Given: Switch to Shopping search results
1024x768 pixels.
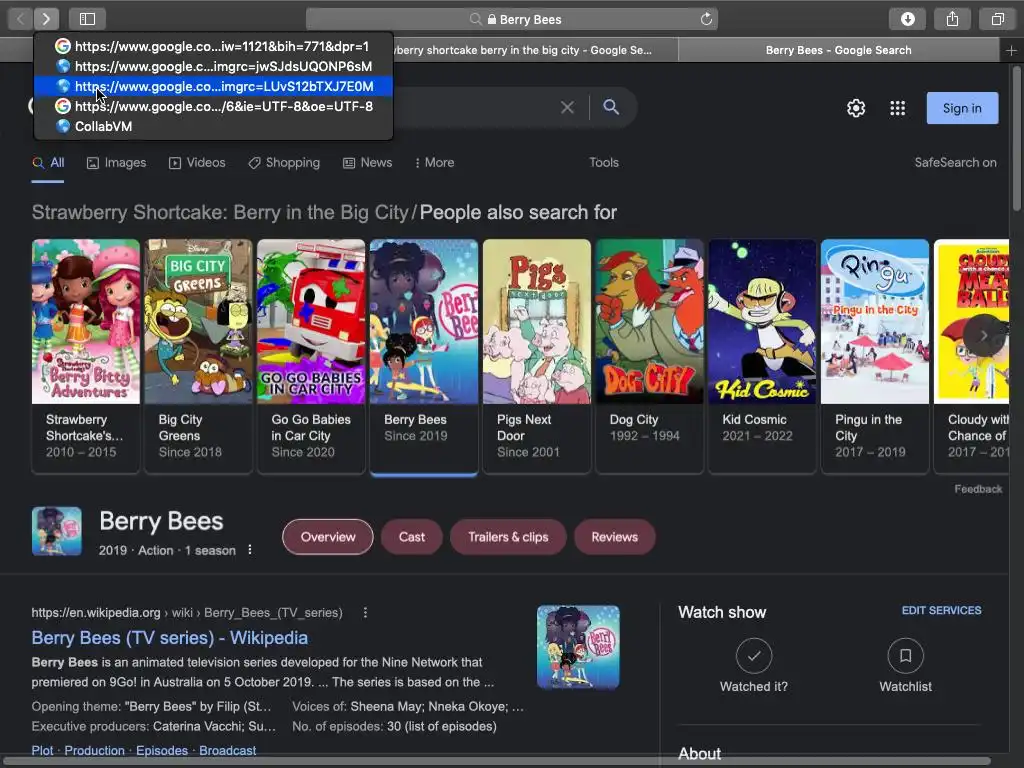Looking at the screenshot, I should [284, 163].
